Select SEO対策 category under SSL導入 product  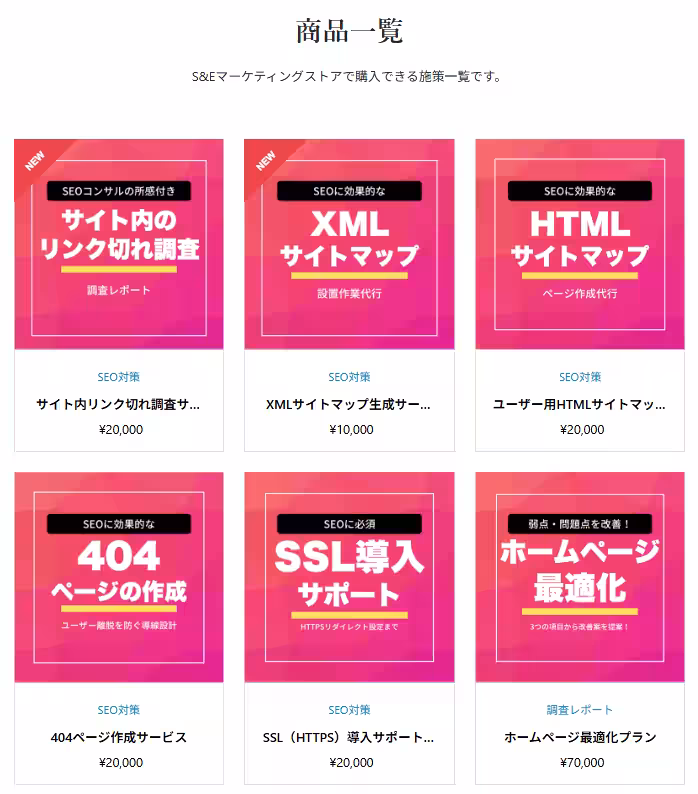click(349, 710)
